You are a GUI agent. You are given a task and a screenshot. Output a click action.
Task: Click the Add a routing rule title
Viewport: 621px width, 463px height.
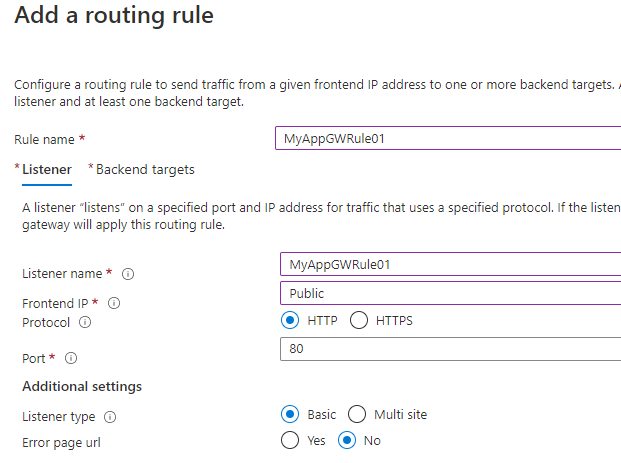point(114,16)
